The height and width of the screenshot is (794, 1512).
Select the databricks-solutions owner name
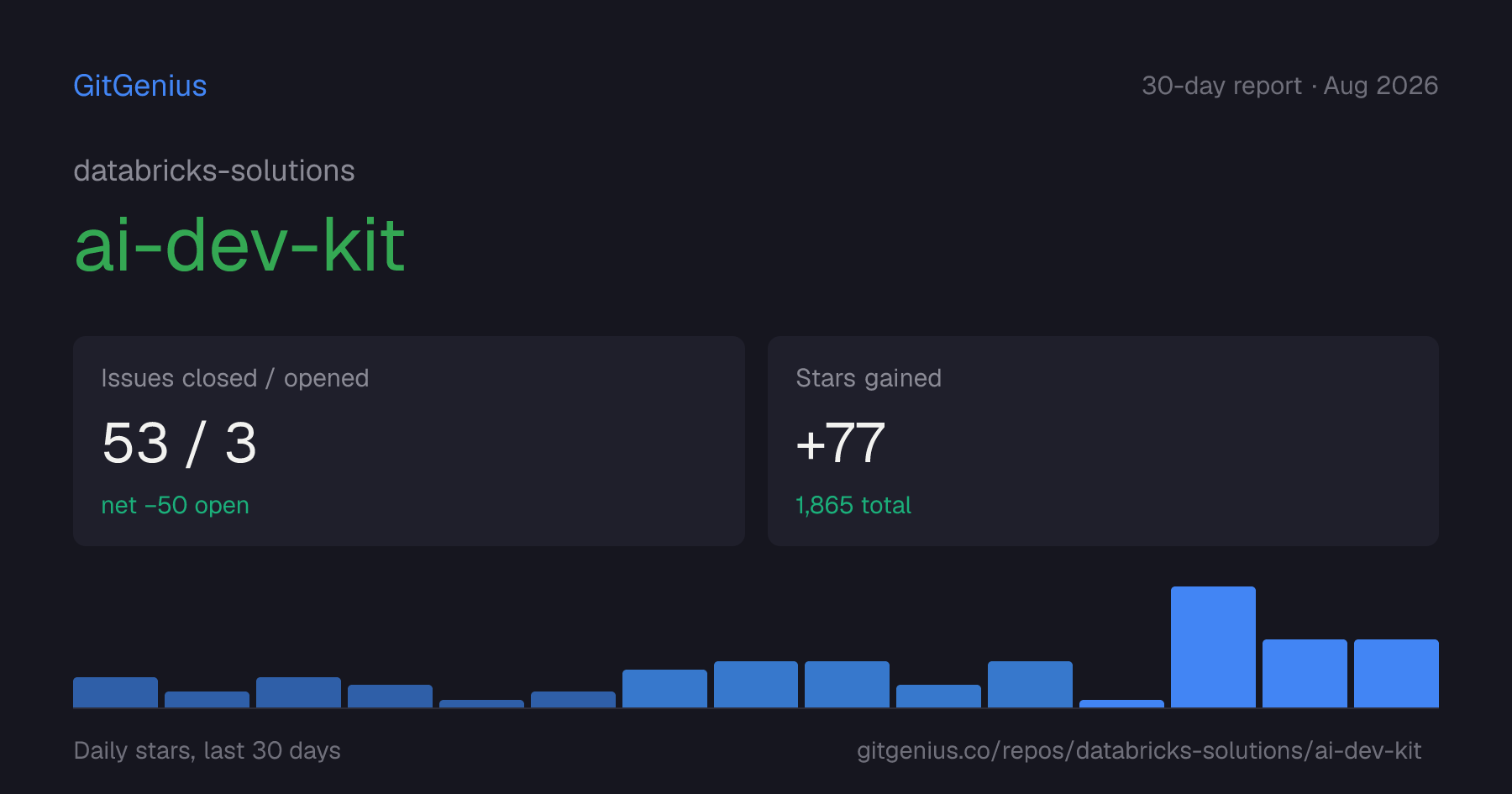coord(214,171)
